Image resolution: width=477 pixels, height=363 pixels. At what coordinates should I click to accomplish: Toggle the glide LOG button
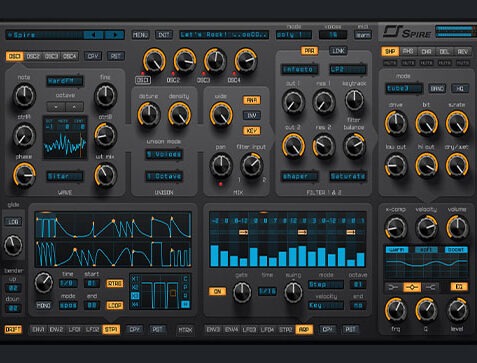pyautogui.click(x=13, y=222)
